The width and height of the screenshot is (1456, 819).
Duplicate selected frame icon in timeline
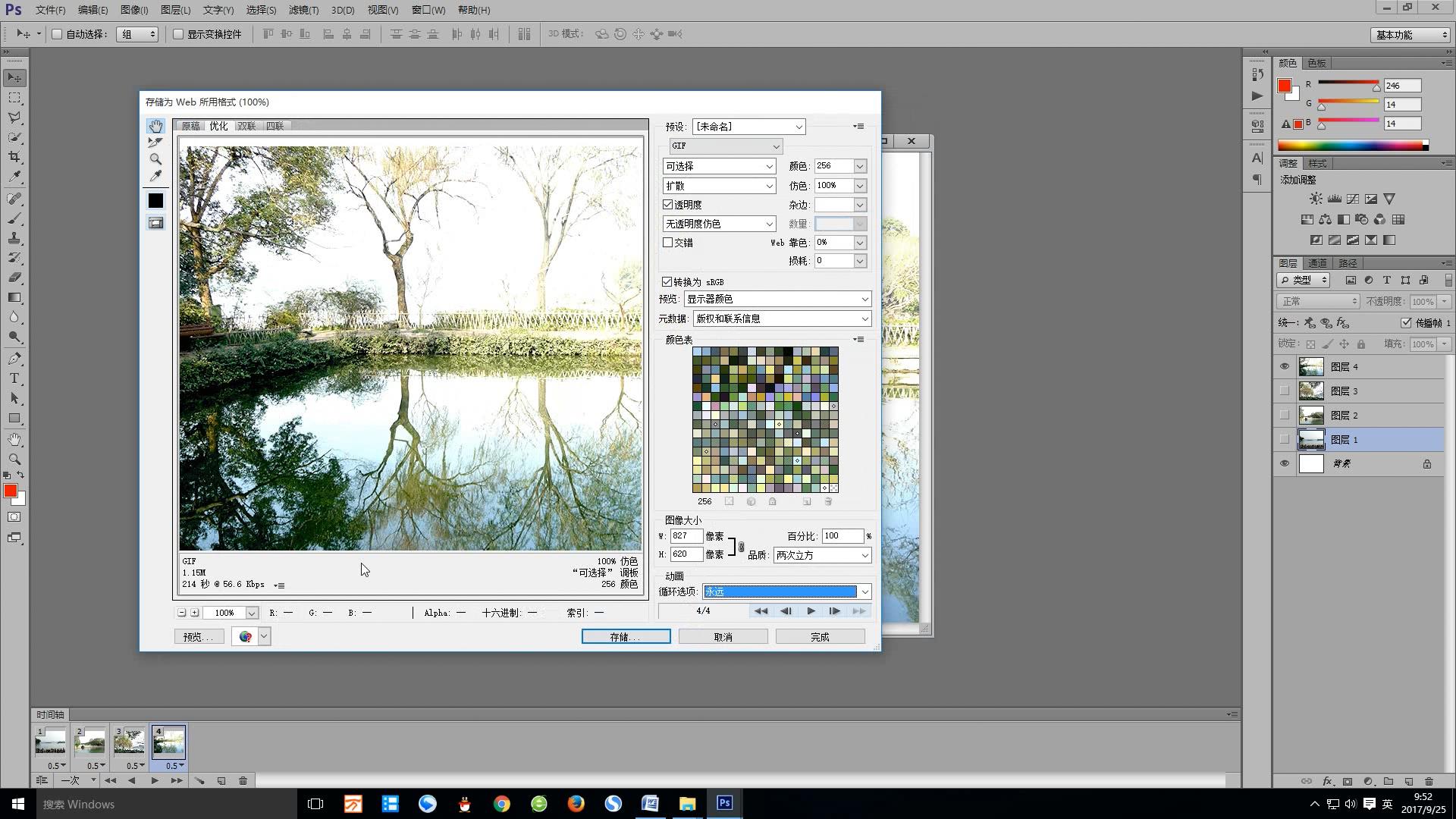coord(221,780)
